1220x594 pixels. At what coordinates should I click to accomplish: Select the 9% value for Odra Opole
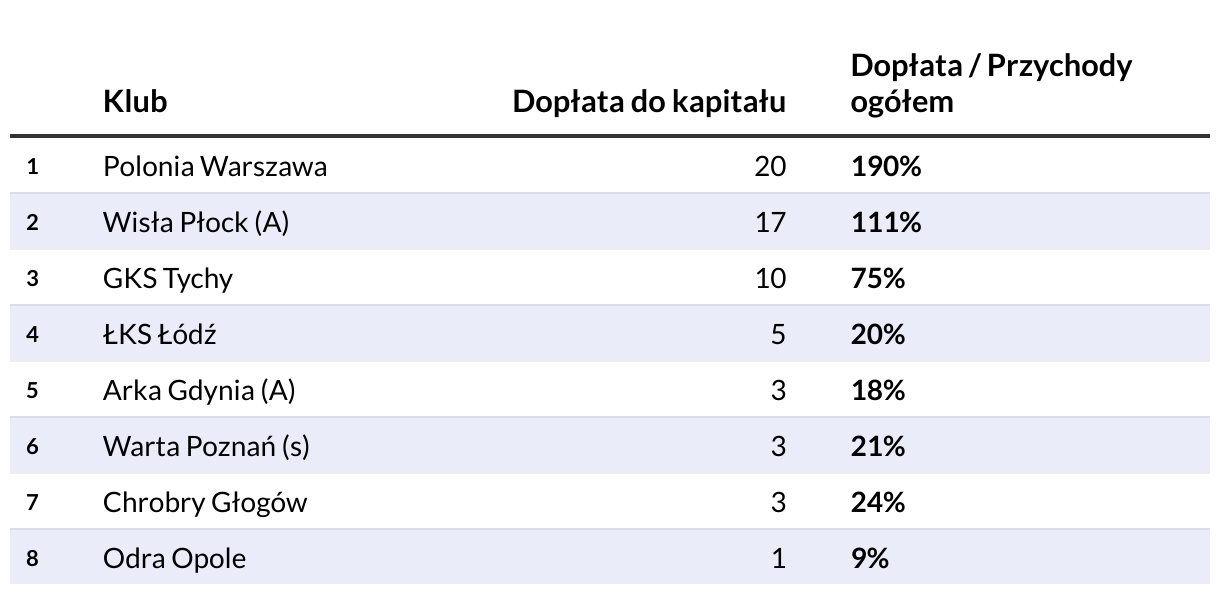(x=870, y=558)
